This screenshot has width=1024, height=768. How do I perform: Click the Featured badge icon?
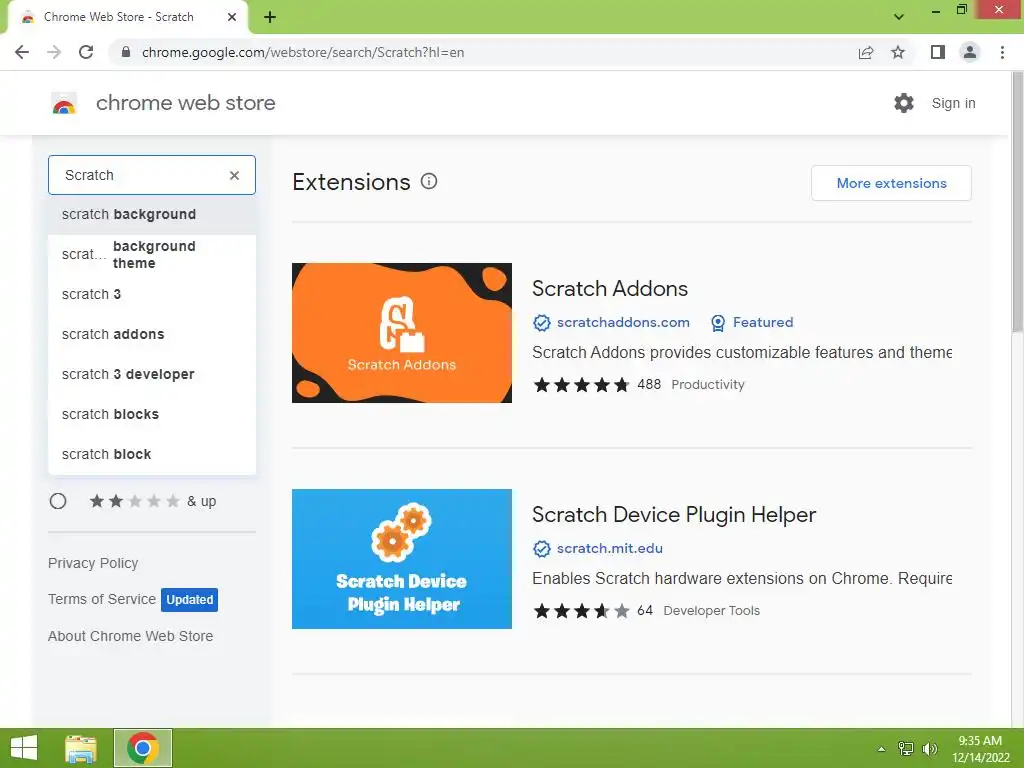point(718,323)
